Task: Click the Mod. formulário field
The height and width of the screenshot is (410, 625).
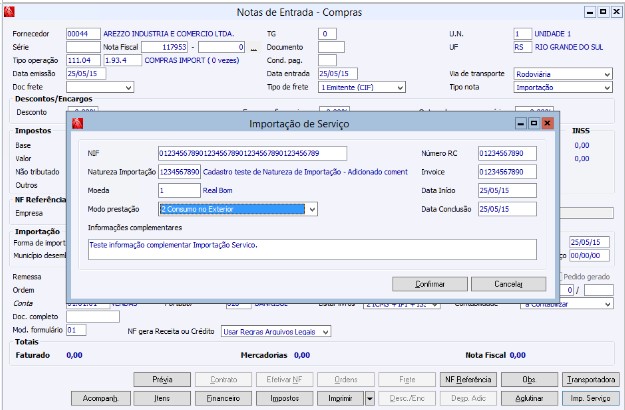Action: 76,330
